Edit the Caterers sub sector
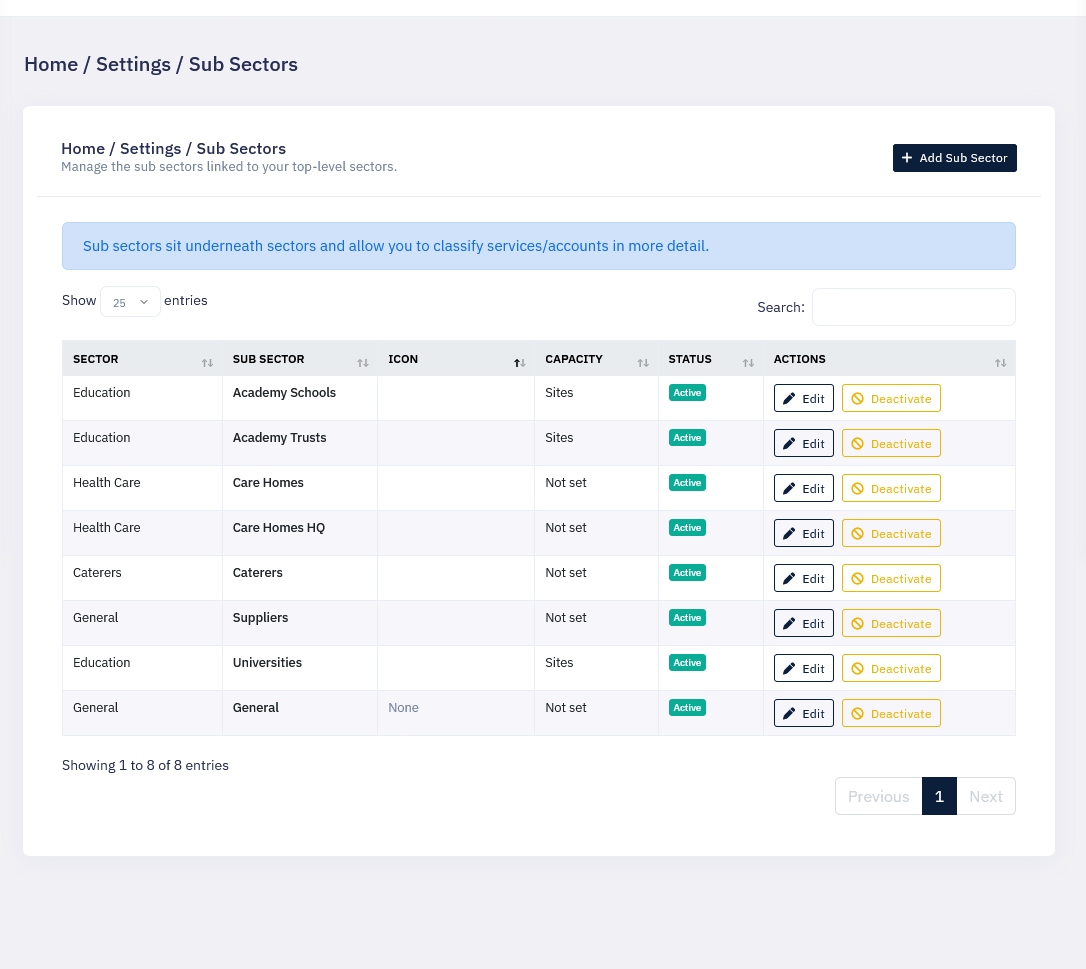The height and width of the screenshot is (969, 1086). [x=803, y=578]
